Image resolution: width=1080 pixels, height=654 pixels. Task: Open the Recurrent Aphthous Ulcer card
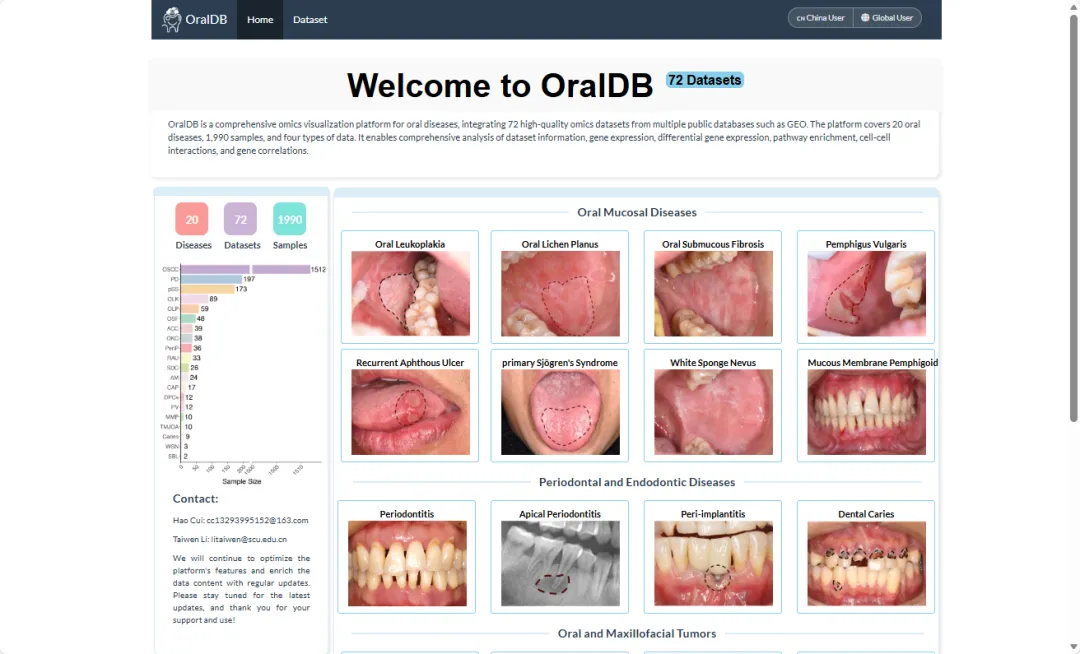410,405
